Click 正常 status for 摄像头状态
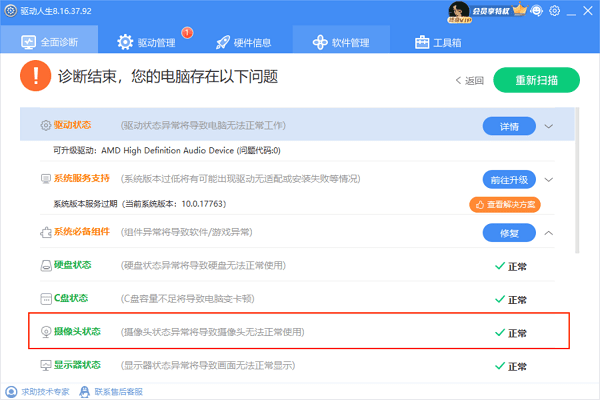The height and width of the screenshot is (400, 600). pos(511,333)
